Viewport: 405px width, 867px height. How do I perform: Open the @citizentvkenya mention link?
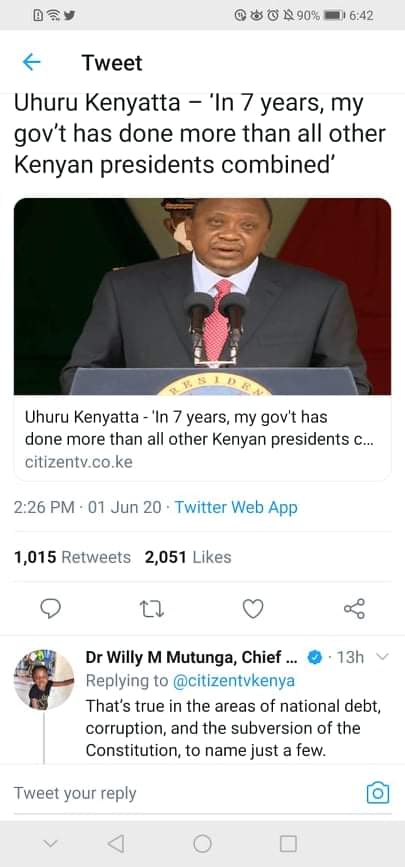click(x=234, y=681)
